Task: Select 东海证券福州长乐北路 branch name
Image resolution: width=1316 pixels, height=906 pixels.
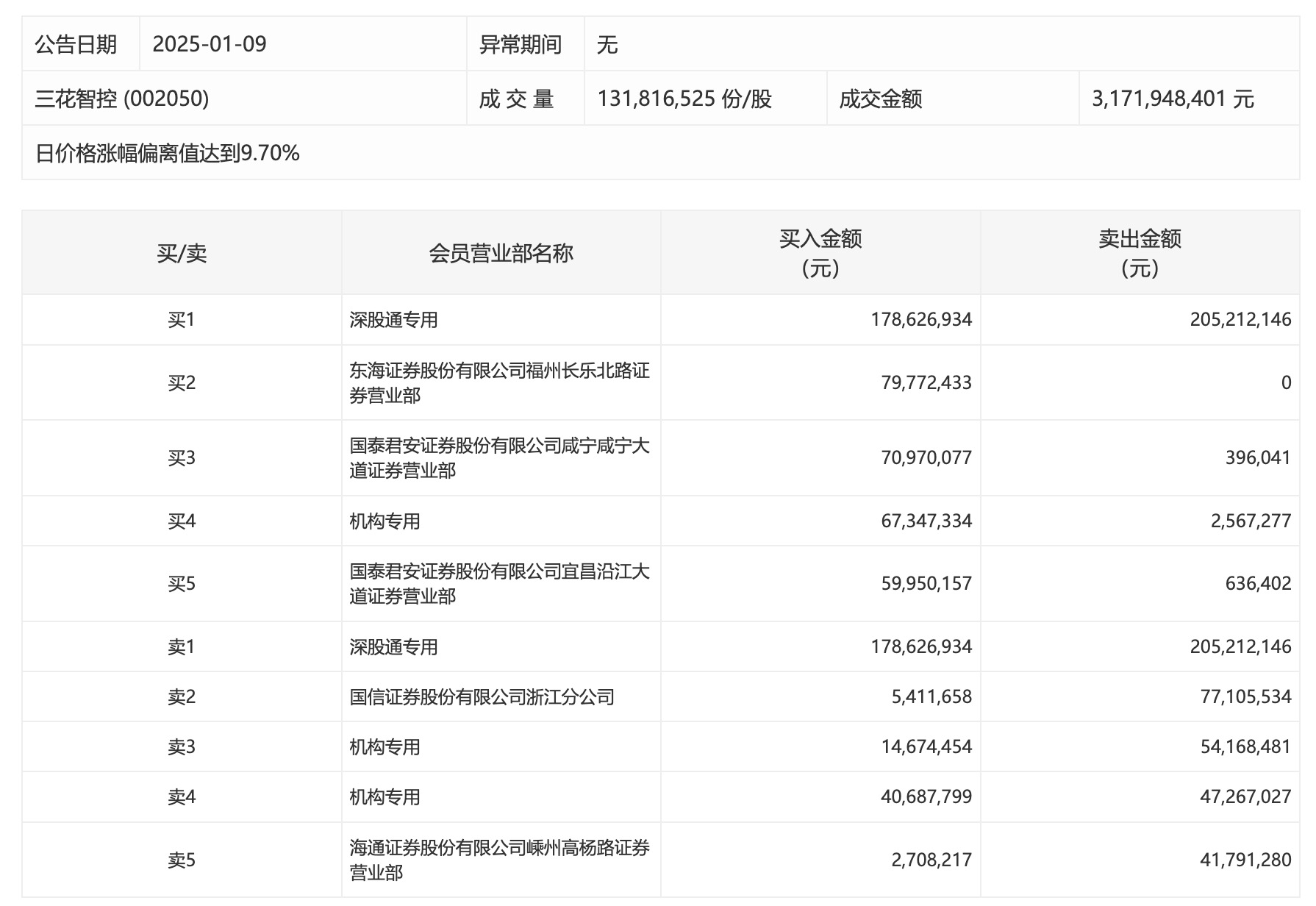Action: pyautogui.click(x=499, y=383)
